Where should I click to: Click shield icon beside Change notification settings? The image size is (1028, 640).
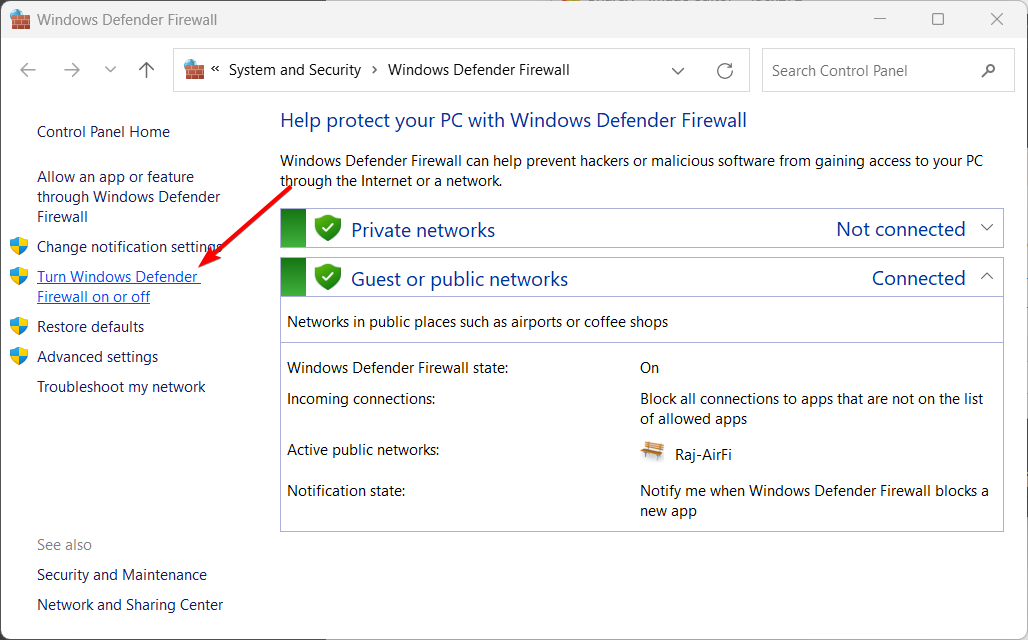click(19, 246)
